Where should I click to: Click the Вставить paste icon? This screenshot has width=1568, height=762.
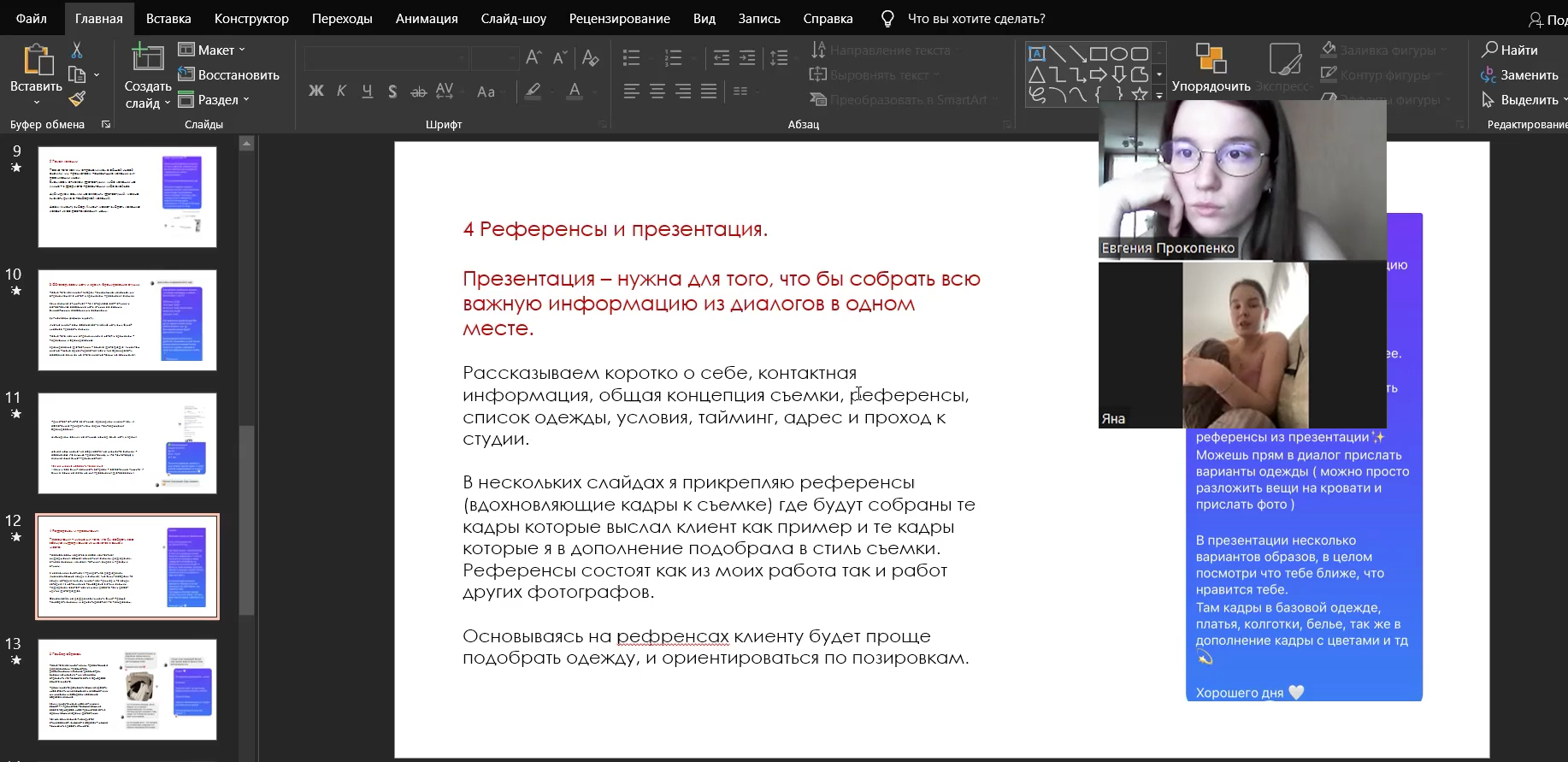pyautogui.click(x=36, y=62)
